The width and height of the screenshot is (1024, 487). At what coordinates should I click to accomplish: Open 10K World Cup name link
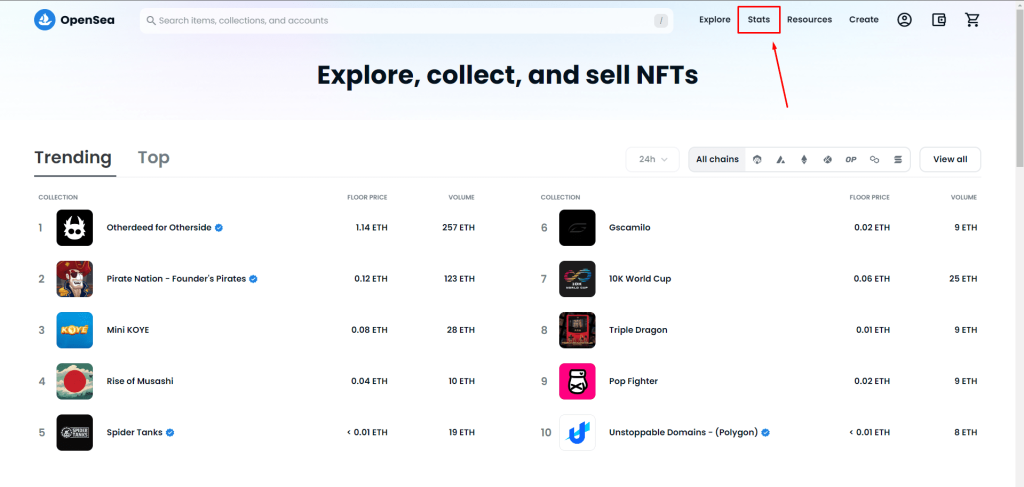click(x=640, y=279)
